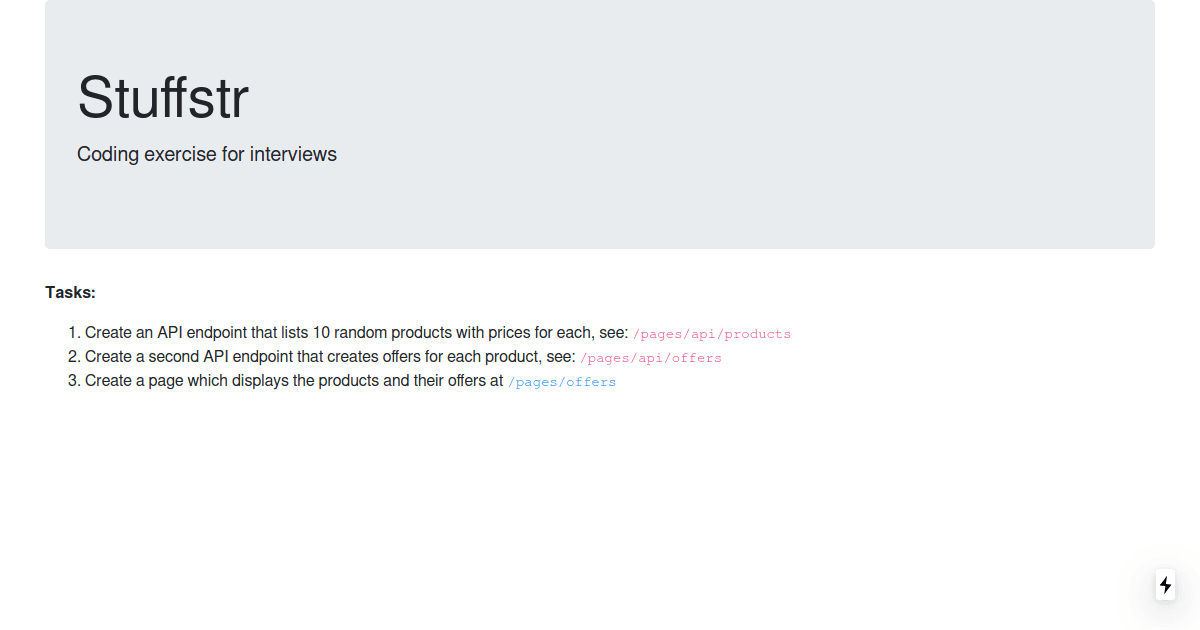Click the 'Coding exercise for interviews' subtitle
Viewport: 1200px width, 630px height.
coord(207,154)
